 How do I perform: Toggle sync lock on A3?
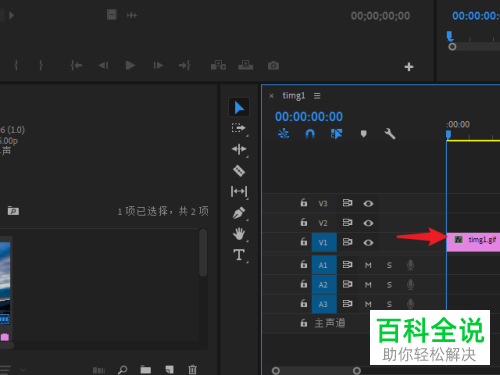click(x=347, y=304)
